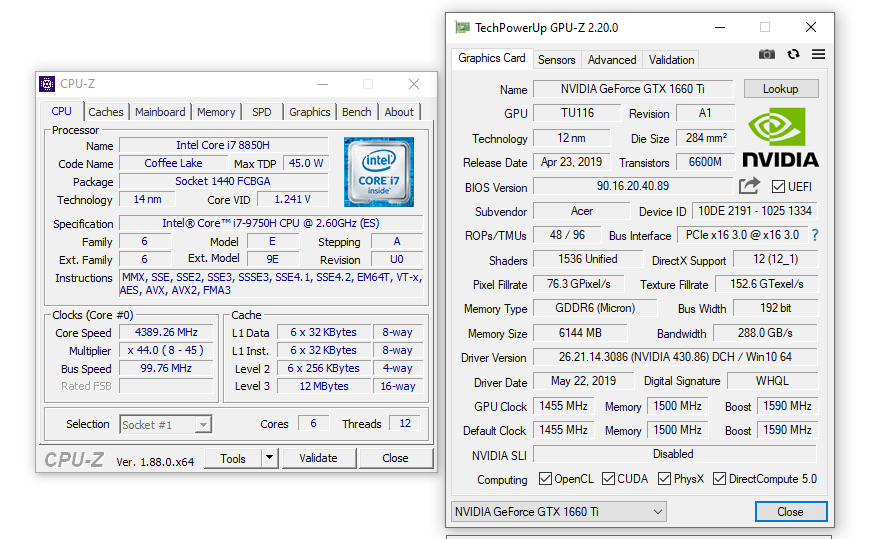Switch to the Sensors tab in GPU-Z

click(x=556, y=60)
